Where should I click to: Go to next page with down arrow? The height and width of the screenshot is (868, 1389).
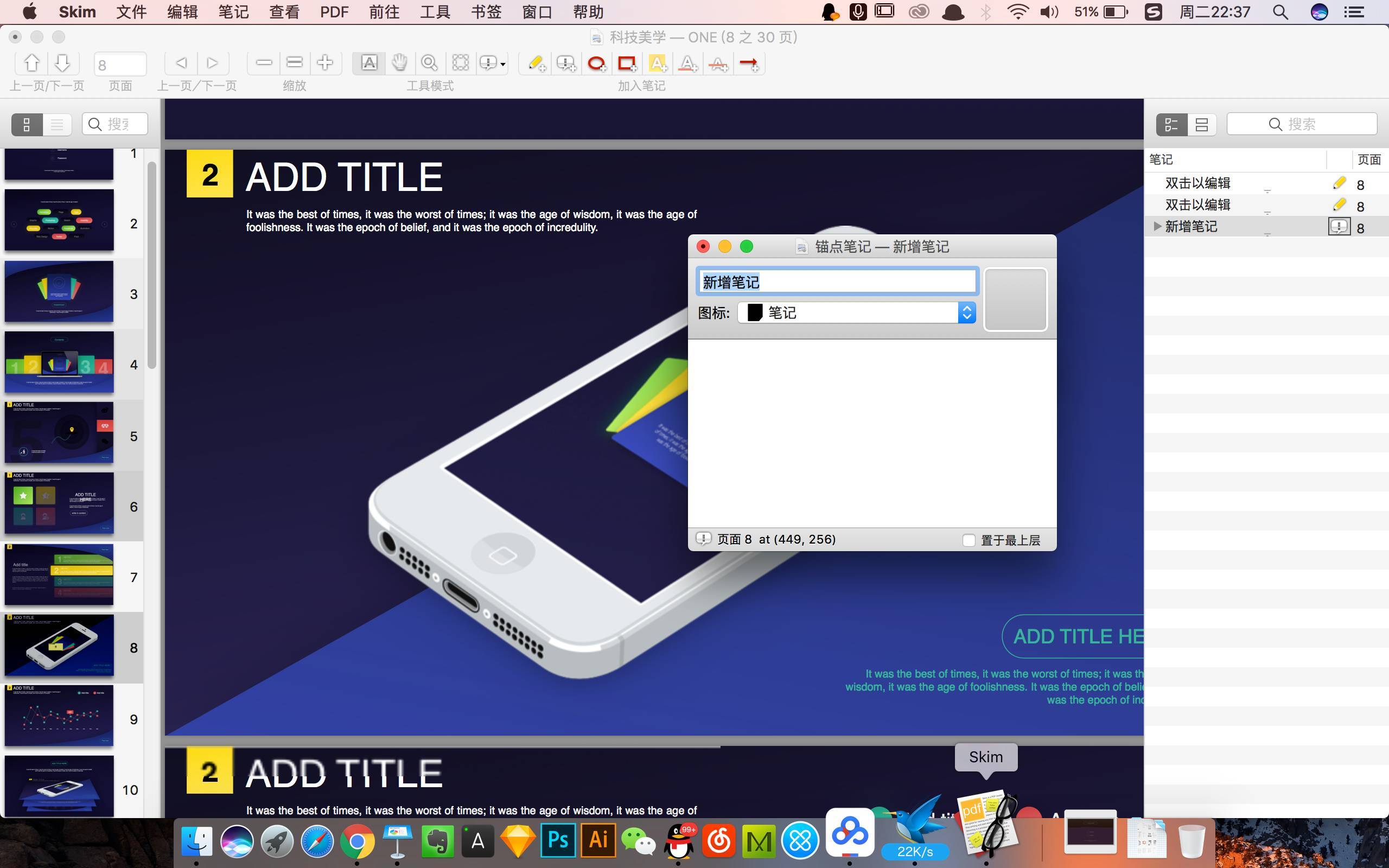[62, 62]
